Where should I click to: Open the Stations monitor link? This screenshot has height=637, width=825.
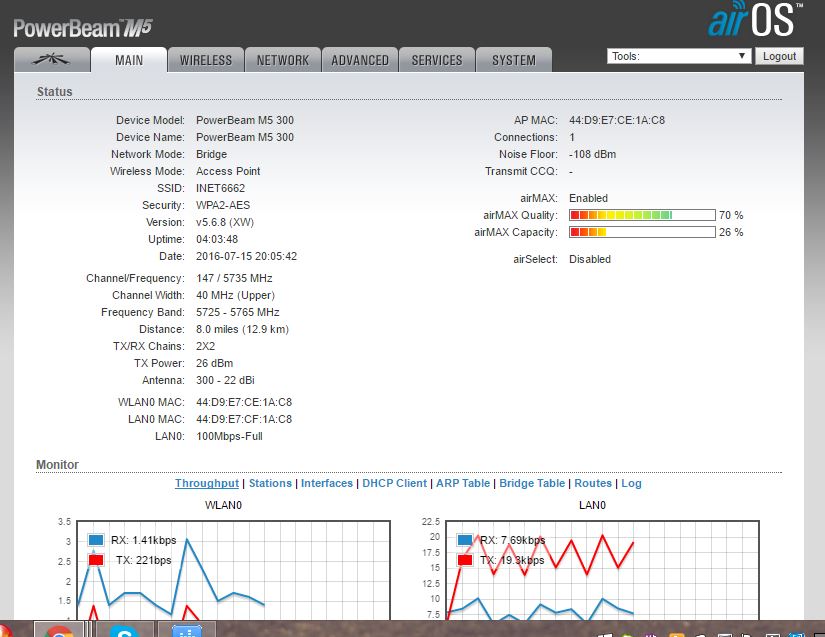pos(270,483)
